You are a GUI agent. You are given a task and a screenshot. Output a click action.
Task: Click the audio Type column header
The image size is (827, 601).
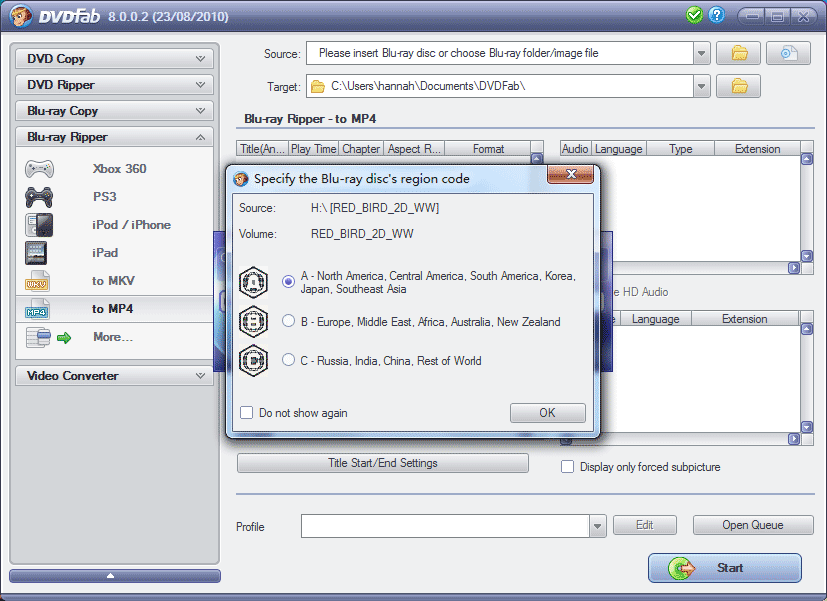pyautogui.click(x=680, y=149)
